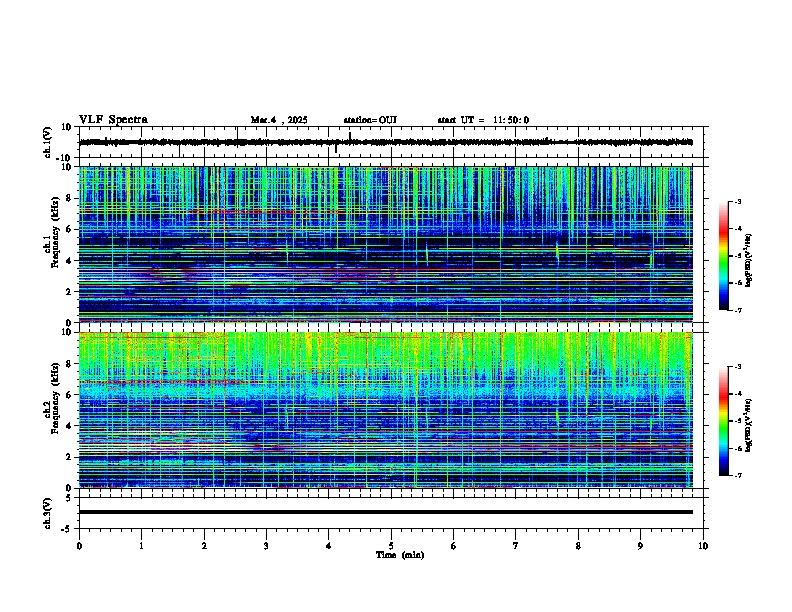Click the "-5" tick on ch.3(V) axis
Screen dimensions: 792x612
[x=68, y=529]
